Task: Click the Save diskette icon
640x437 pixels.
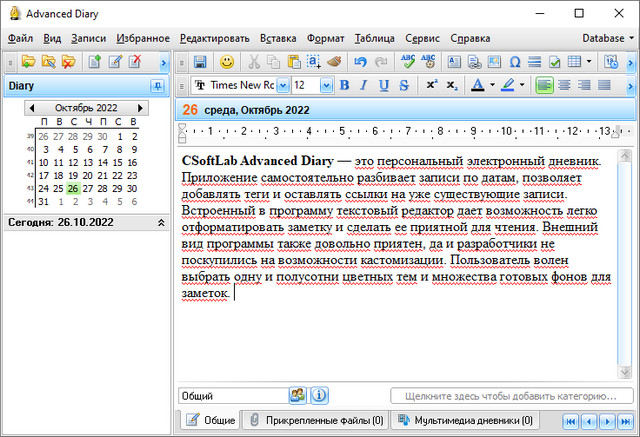Action: [200, 62]
